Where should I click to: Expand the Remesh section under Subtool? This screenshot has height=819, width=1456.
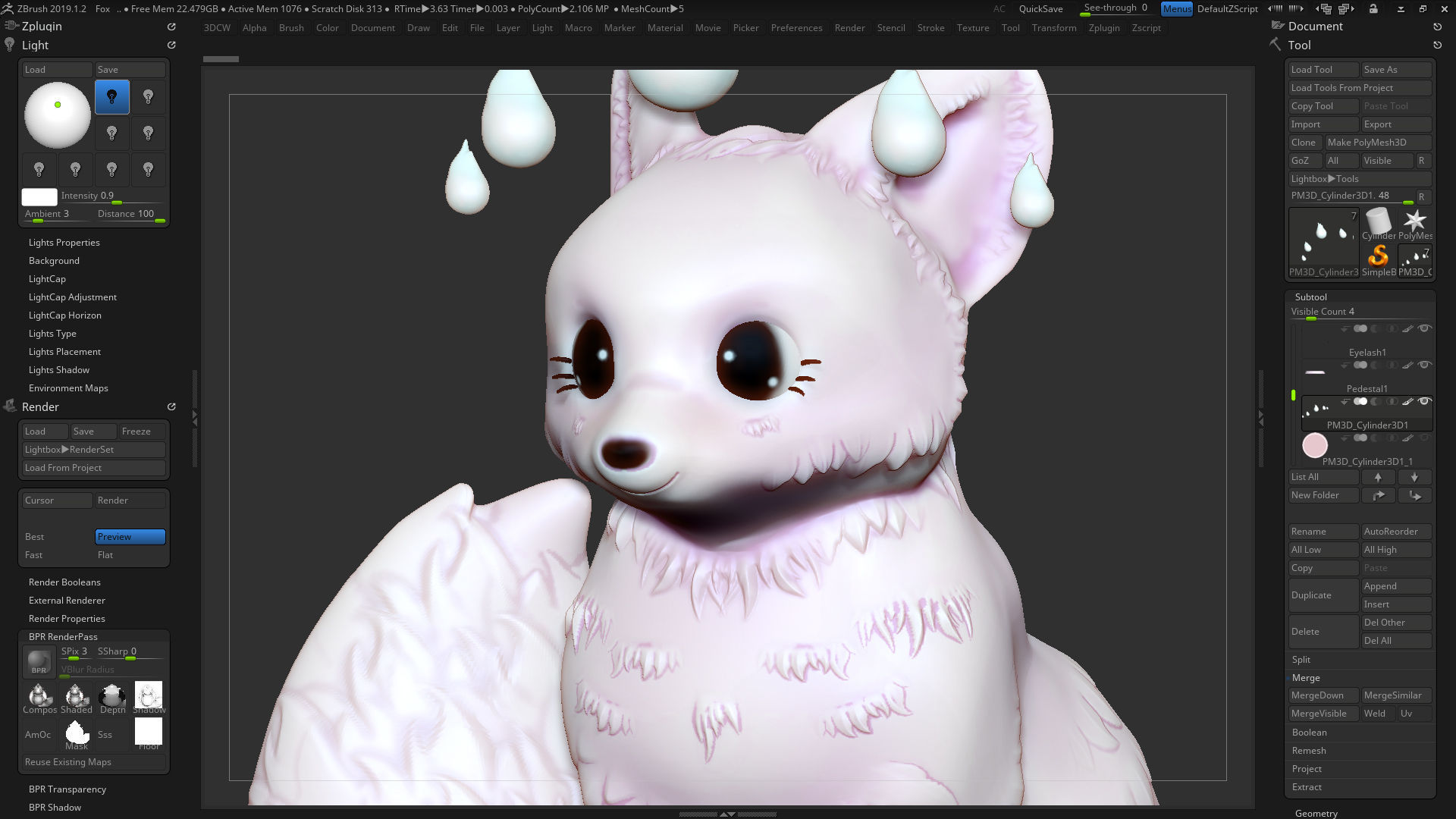[x=1309, y=751]
